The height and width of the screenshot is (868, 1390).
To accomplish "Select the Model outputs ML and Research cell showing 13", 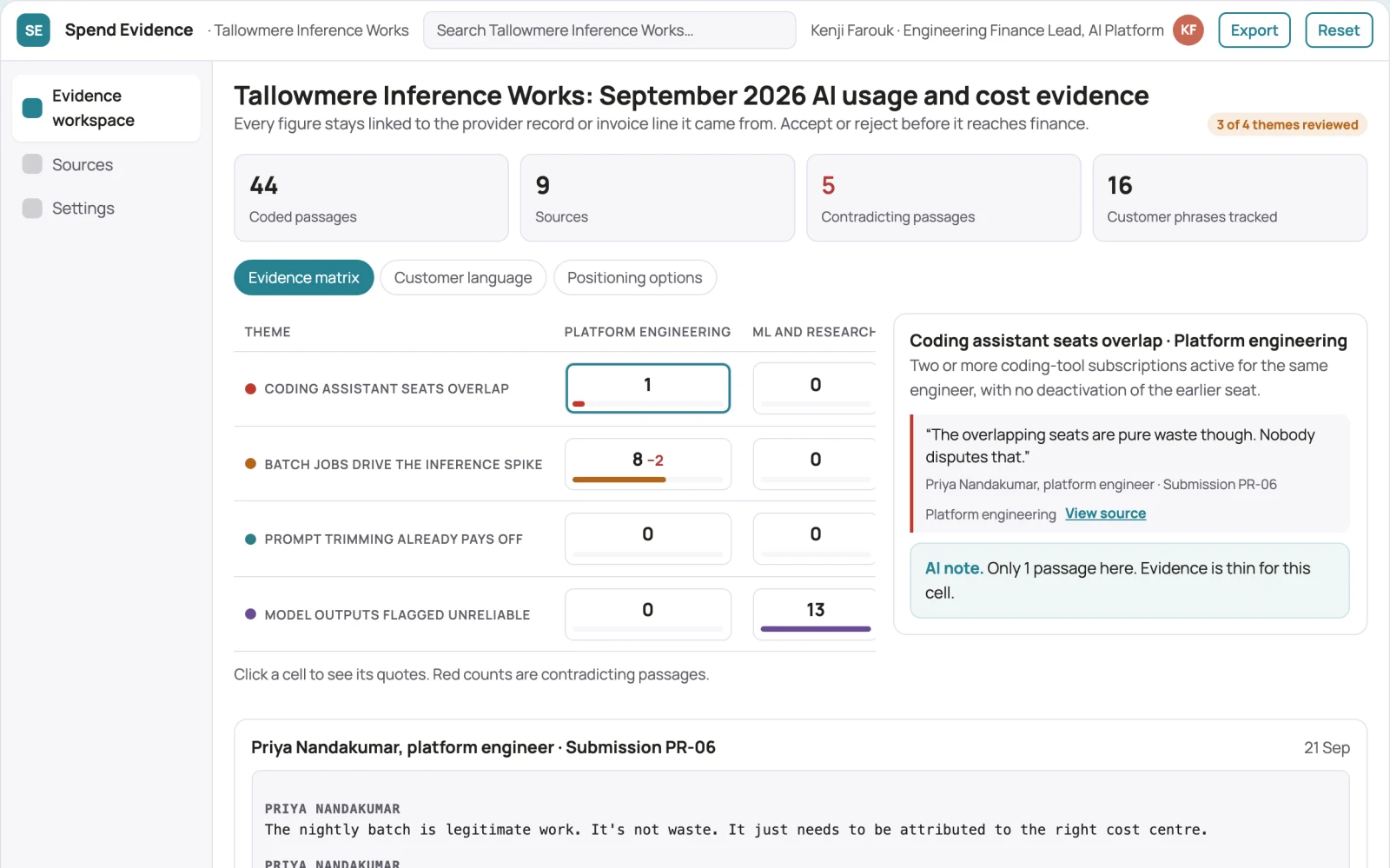I will click(814, 614).
